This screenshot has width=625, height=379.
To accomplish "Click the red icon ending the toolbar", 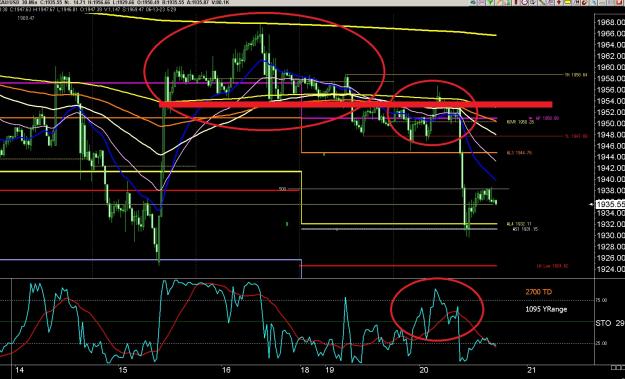I will (619, 2).
